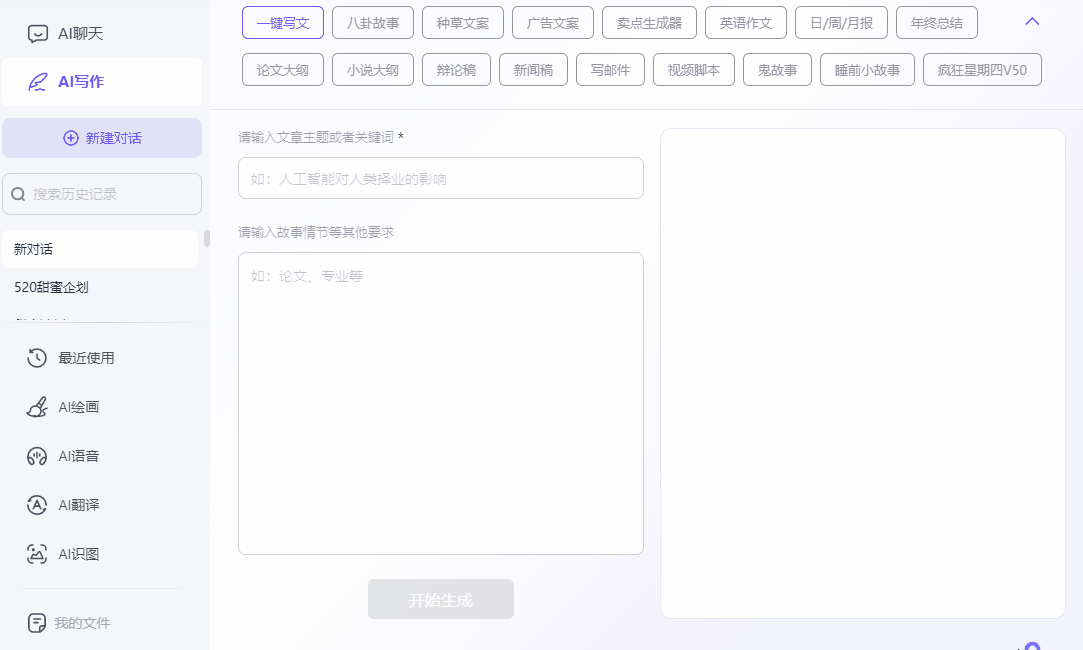Open the AI语音 voice tool
Viewport: 1083px width, 650px height.
(x=37, y=456)
